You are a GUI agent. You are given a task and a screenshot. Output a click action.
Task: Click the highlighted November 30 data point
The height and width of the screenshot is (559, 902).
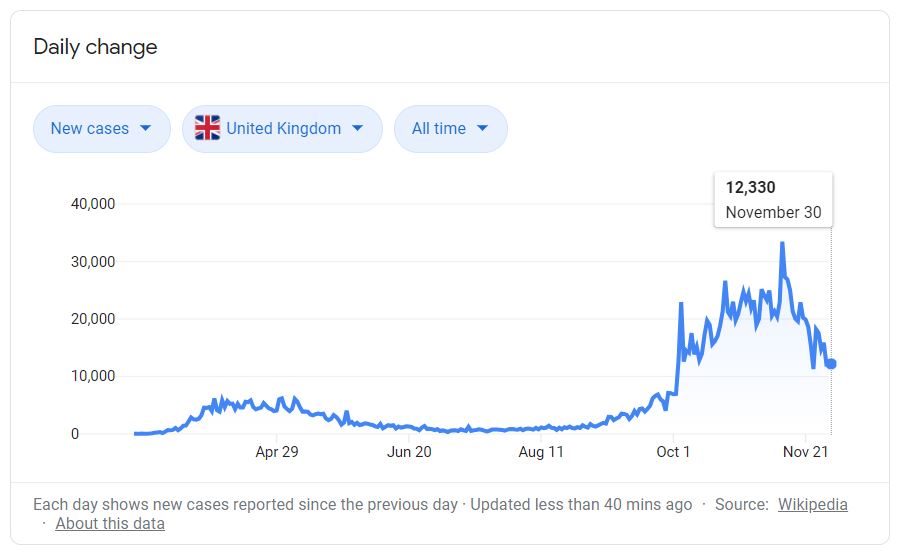pos(831,364)
